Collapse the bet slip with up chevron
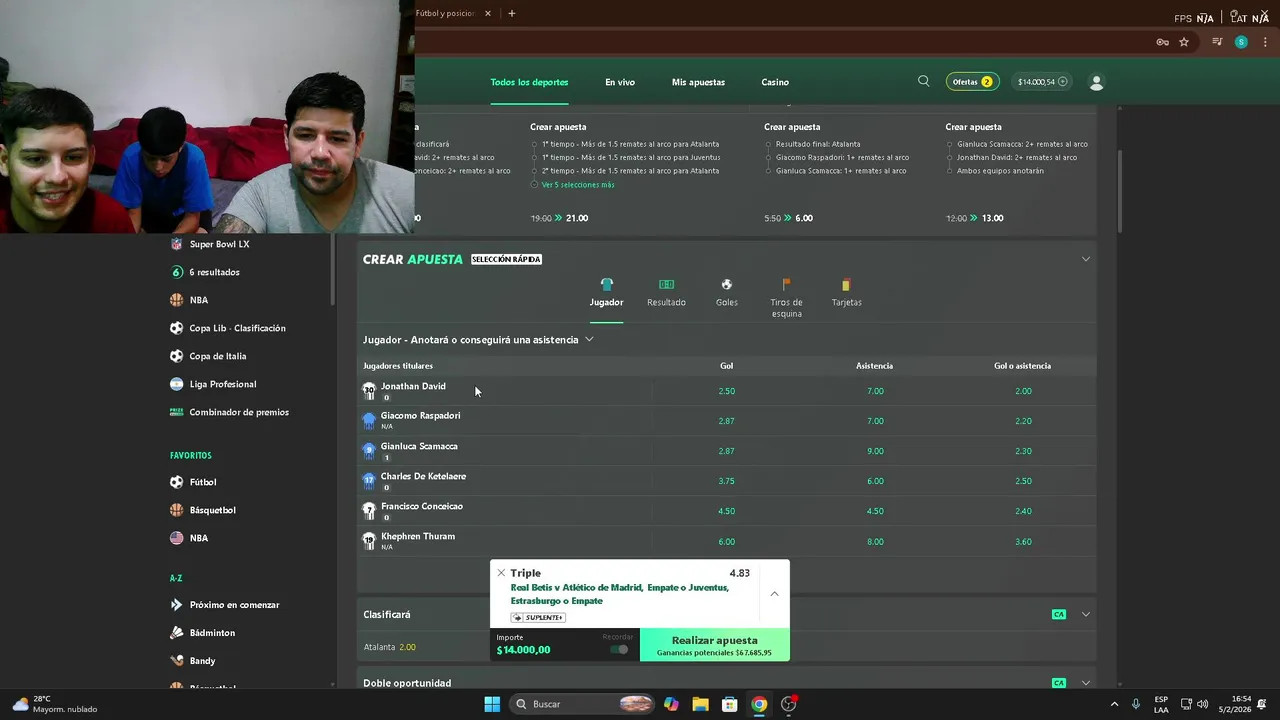This screenshot has width=1280, height=720. [774, 593]
